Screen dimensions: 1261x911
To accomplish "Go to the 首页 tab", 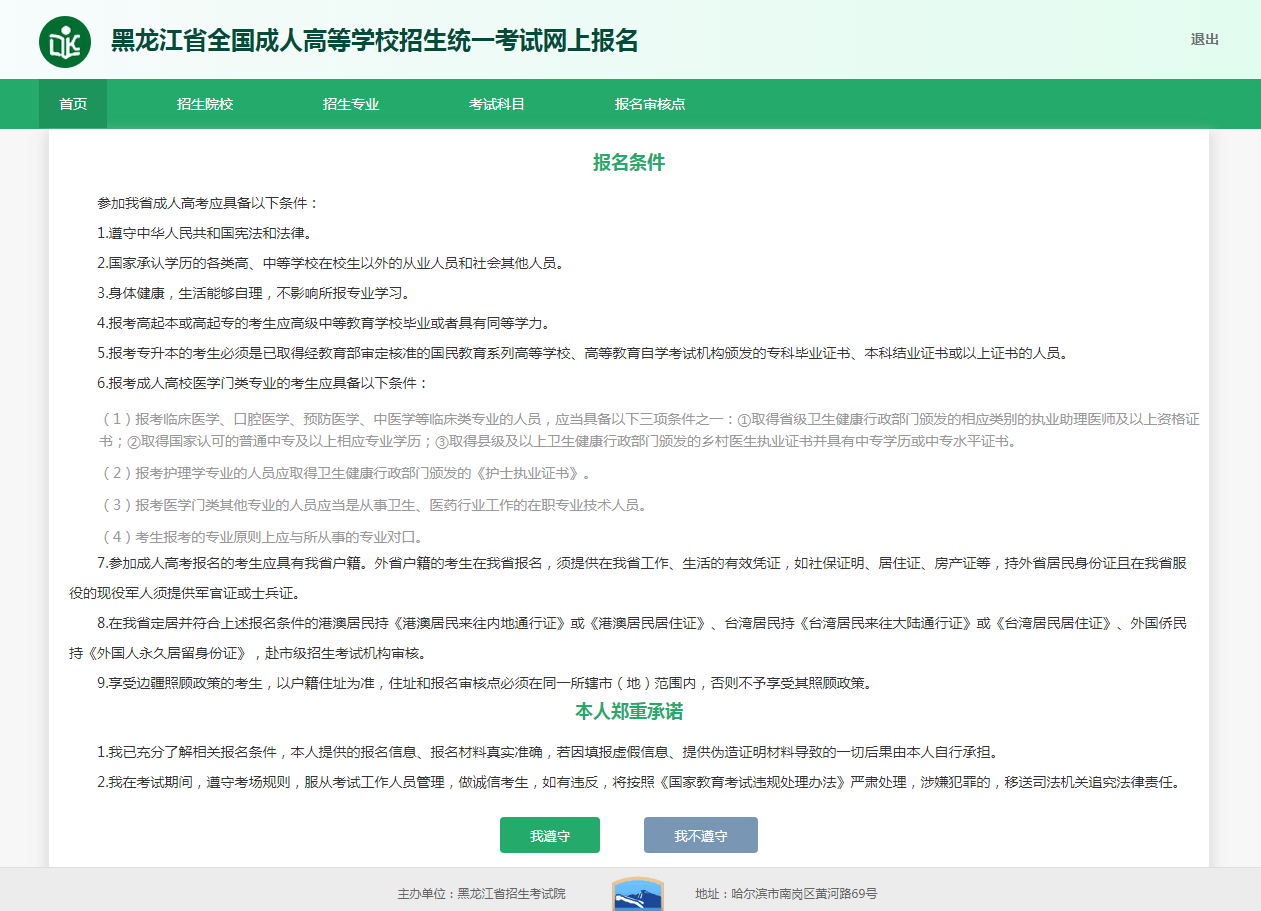I will 73,104.
